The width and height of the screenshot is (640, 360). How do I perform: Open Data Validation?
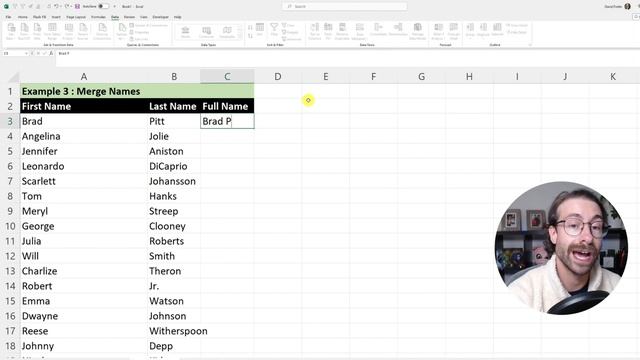click(360, 31)
